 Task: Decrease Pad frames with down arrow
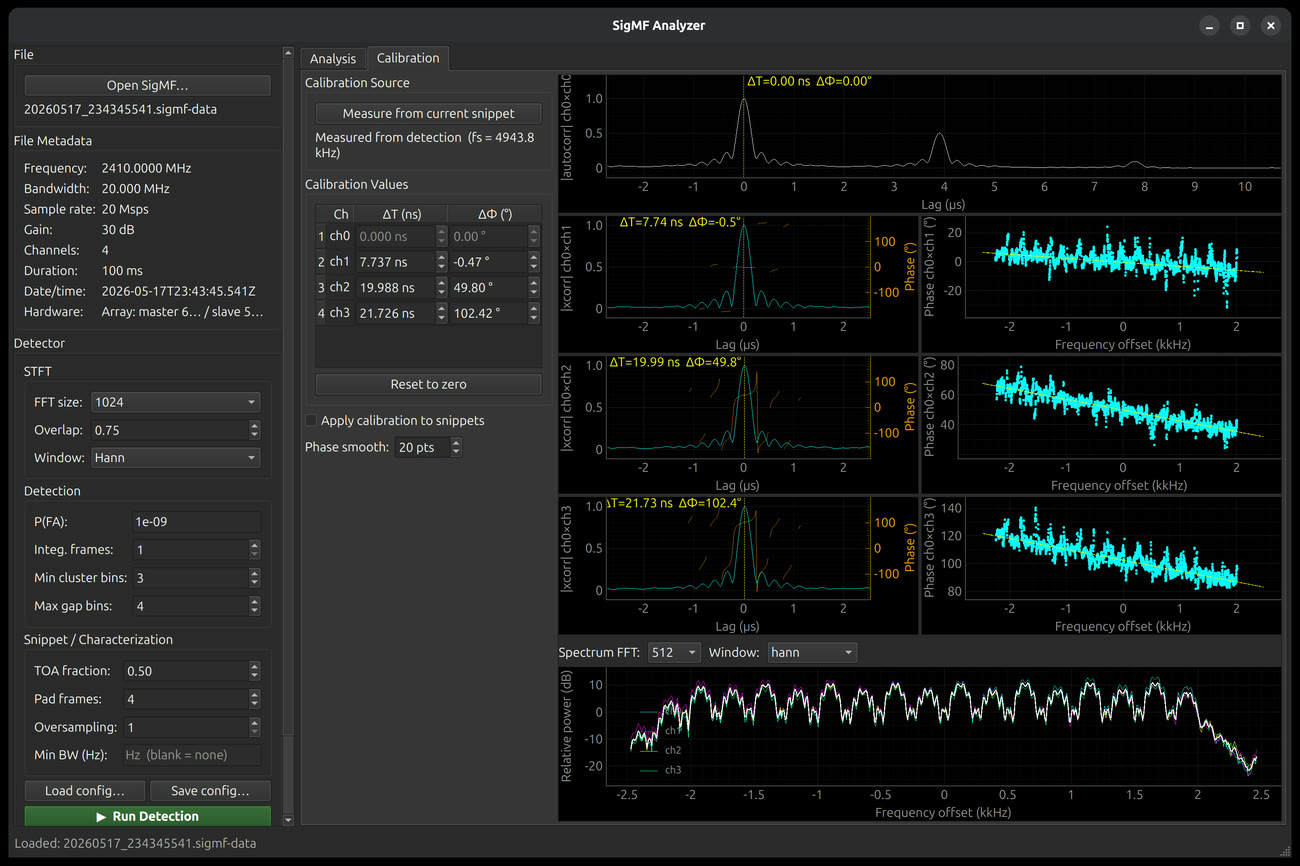254,704
